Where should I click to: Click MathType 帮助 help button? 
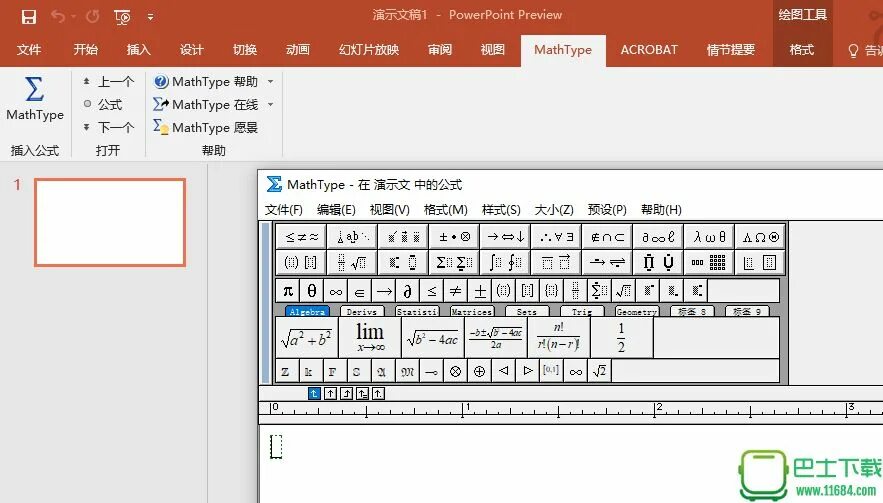(206, 82)
